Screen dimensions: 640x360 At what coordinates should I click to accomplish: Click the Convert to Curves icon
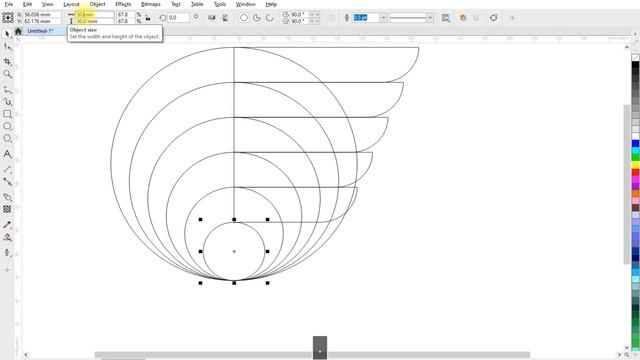tap(493, 18)
